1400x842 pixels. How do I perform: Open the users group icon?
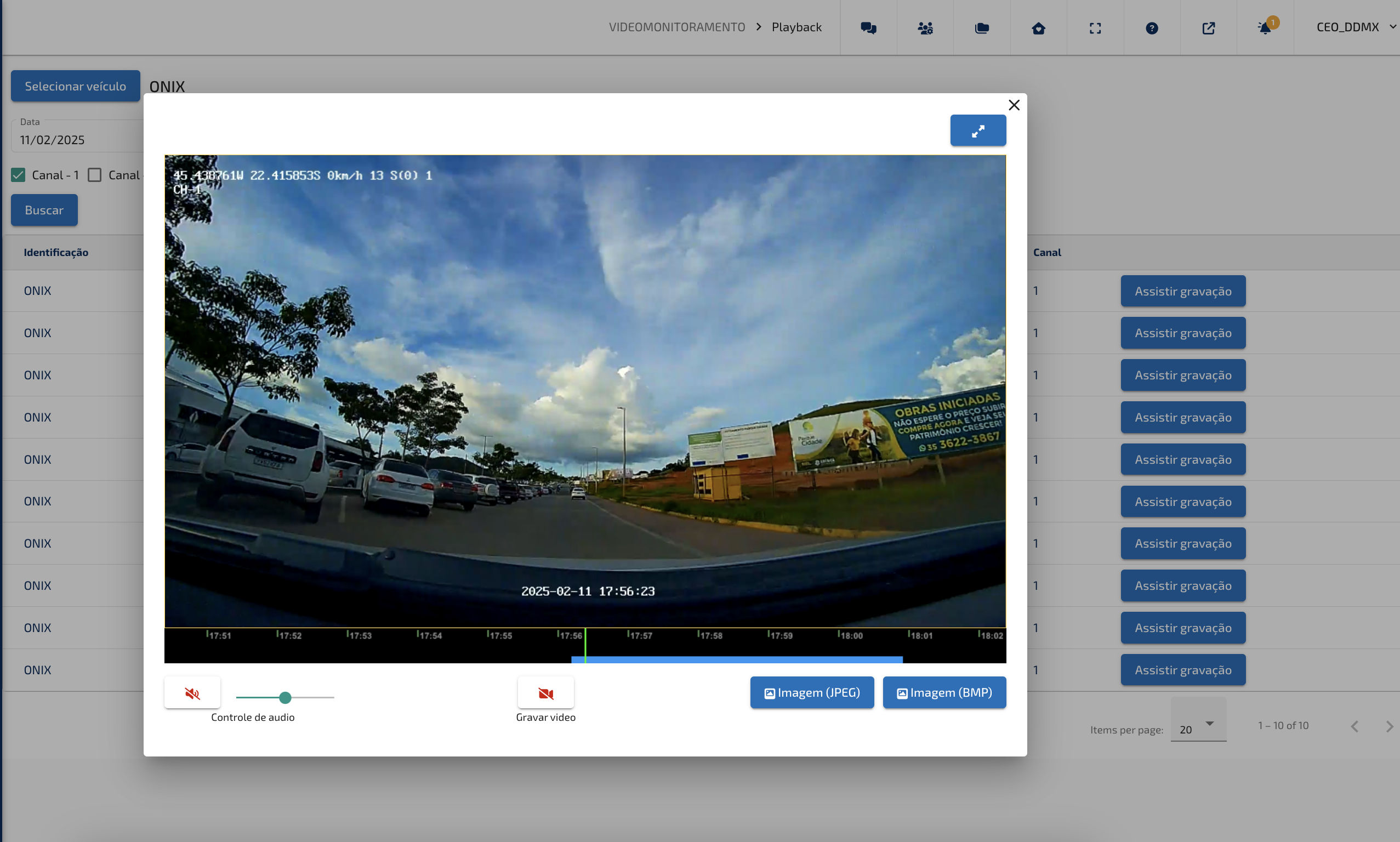(x=925, y=28)
